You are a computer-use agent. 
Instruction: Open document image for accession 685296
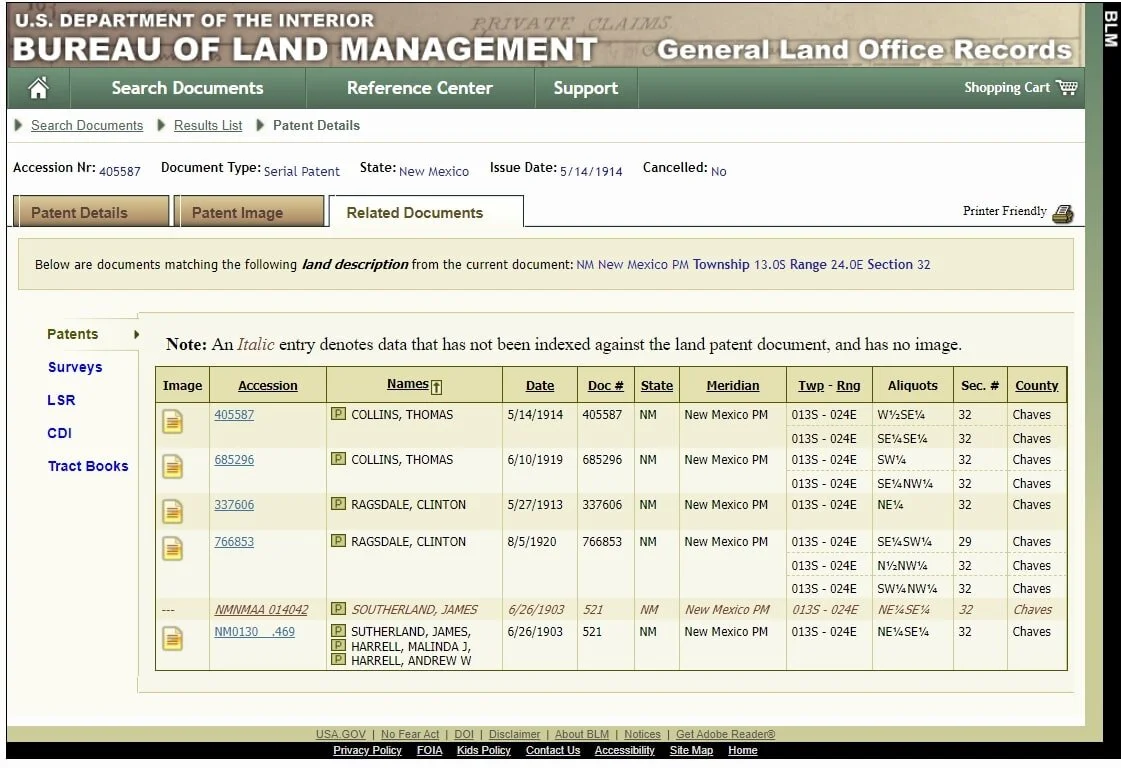click(172, 467)
